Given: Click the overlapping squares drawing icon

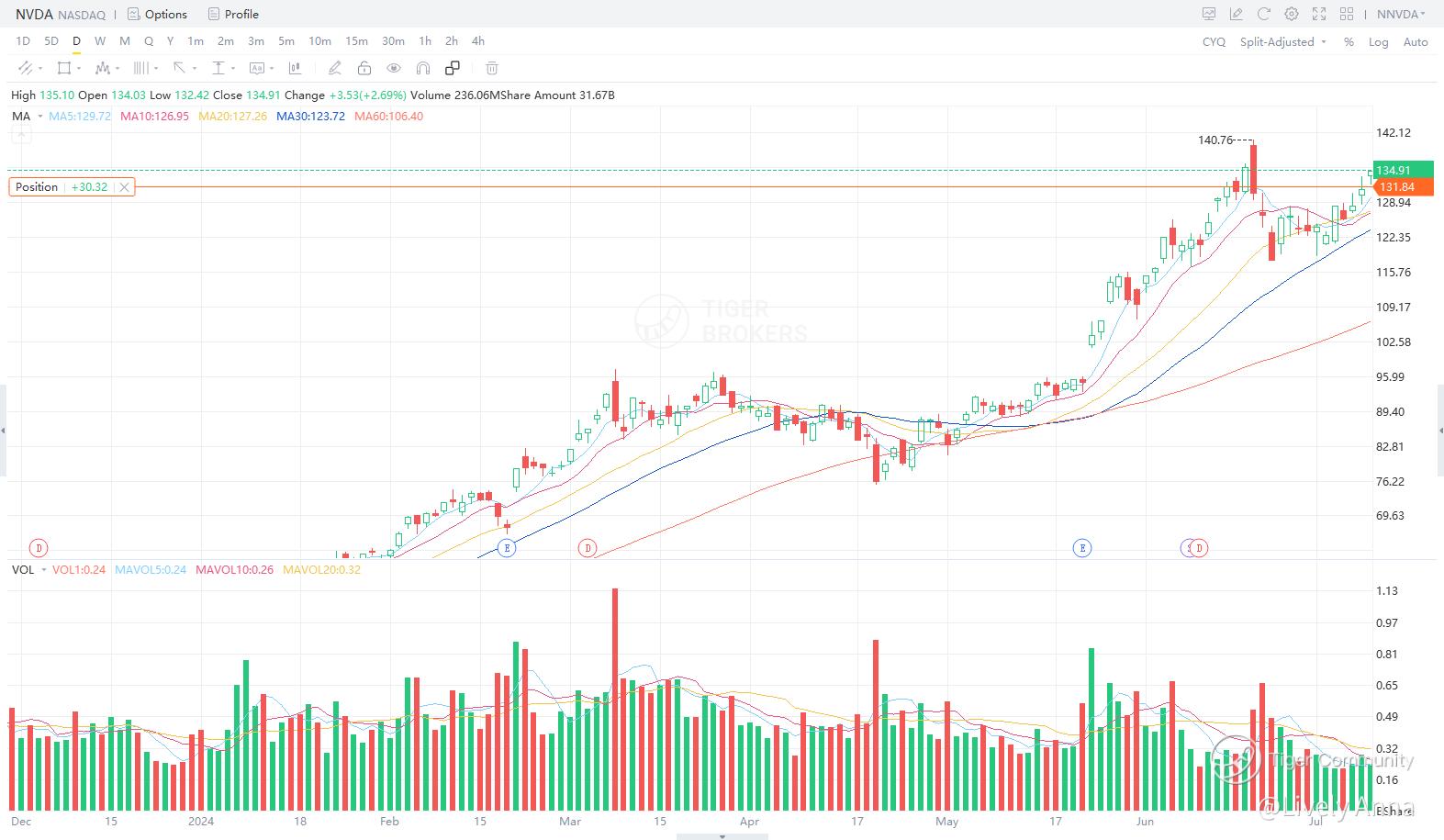Looking at the screenshot, I should (453, 68).
